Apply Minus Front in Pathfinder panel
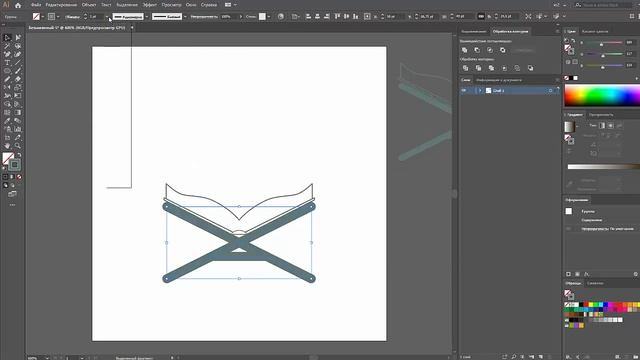Image resolution: width=640 pixels, height=360 pixels. pyautogui.click(x=477, y=50)
